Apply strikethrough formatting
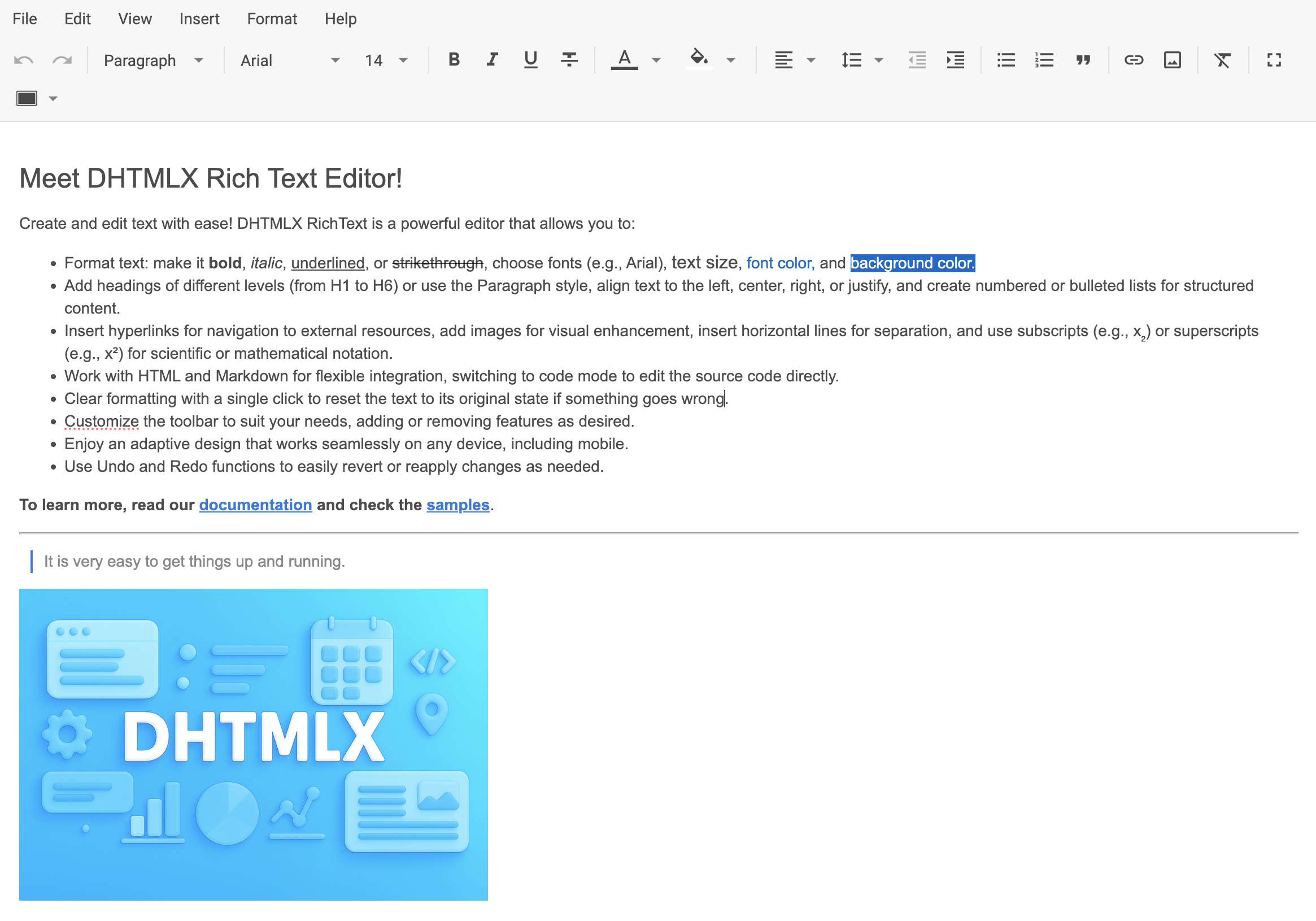Viewport: 1316px width, 921px height. coord(569,60)
